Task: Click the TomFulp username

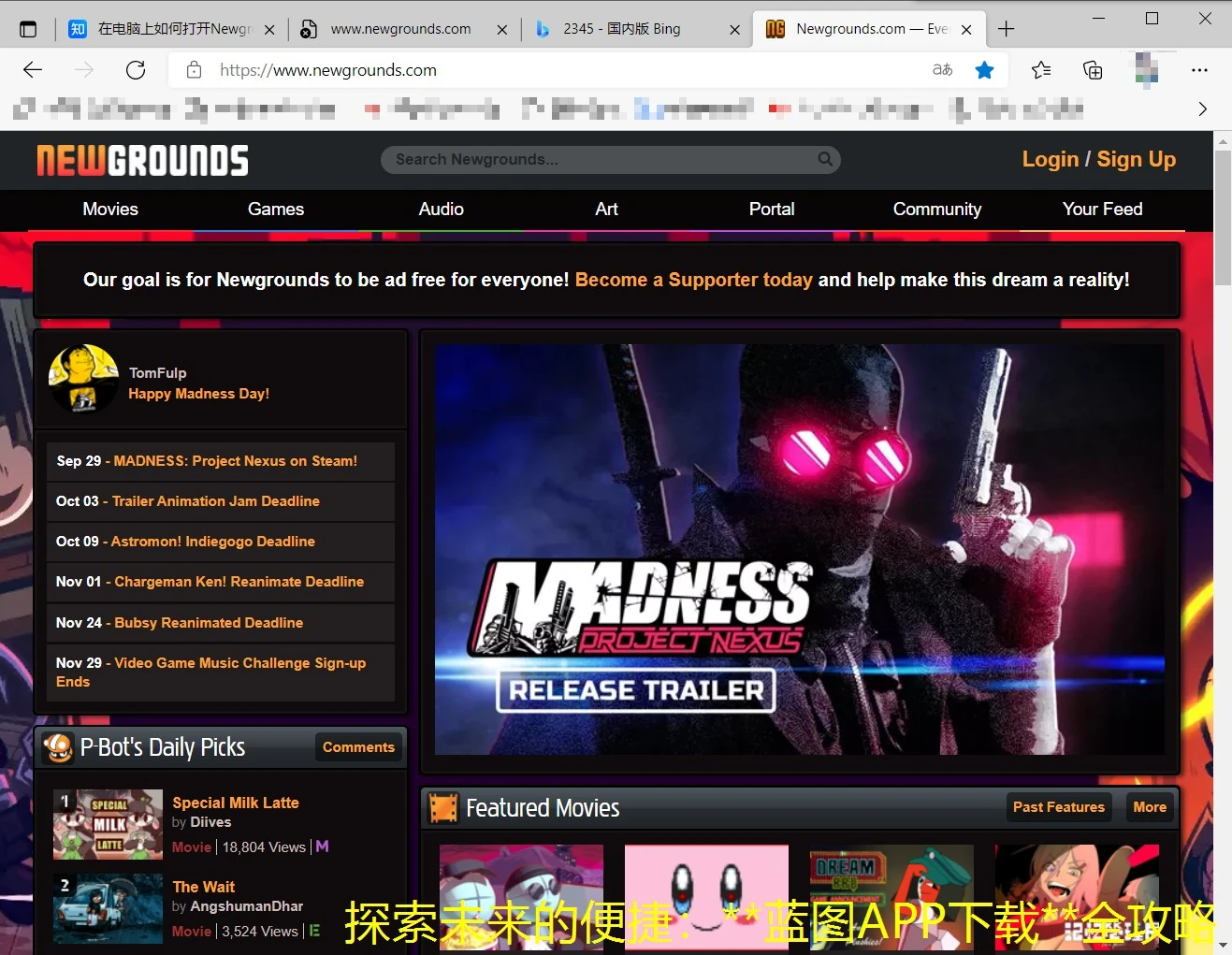Action: (x=157, y=373)
